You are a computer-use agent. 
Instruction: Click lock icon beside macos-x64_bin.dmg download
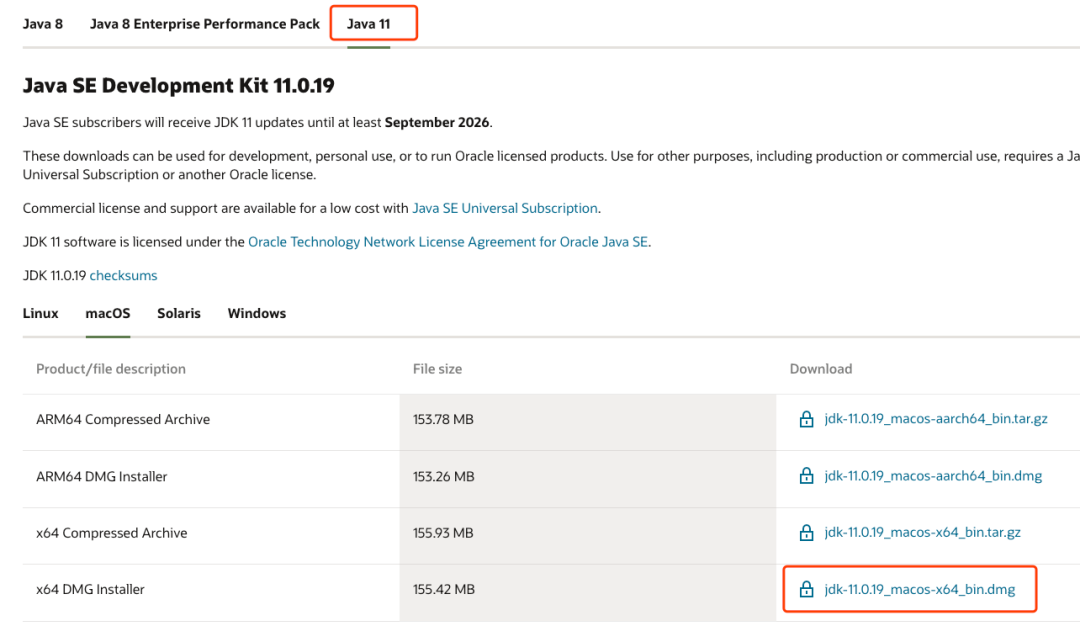pyautogui.click(x=806, y=590)
